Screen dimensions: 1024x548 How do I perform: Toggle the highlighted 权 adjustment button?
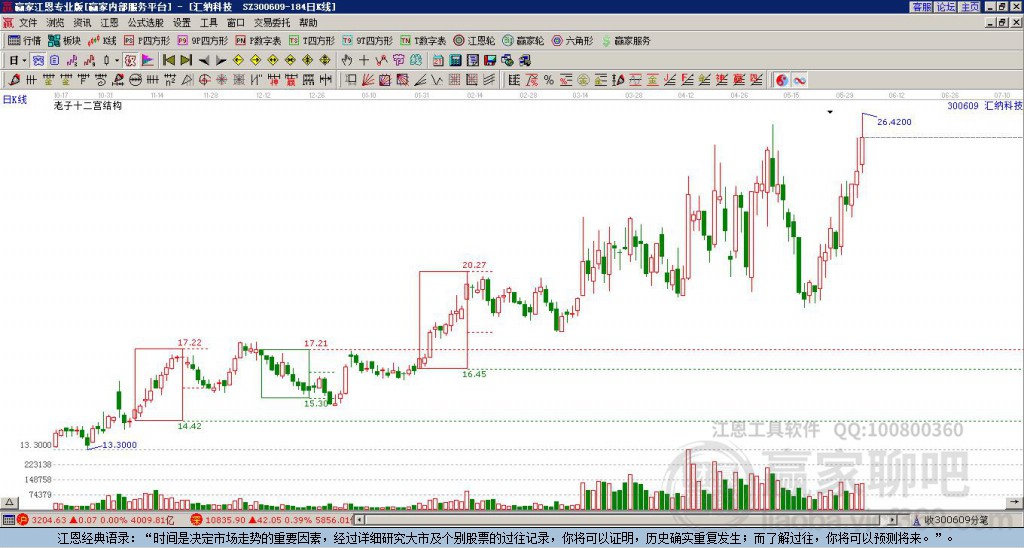[x=130, y=61]
